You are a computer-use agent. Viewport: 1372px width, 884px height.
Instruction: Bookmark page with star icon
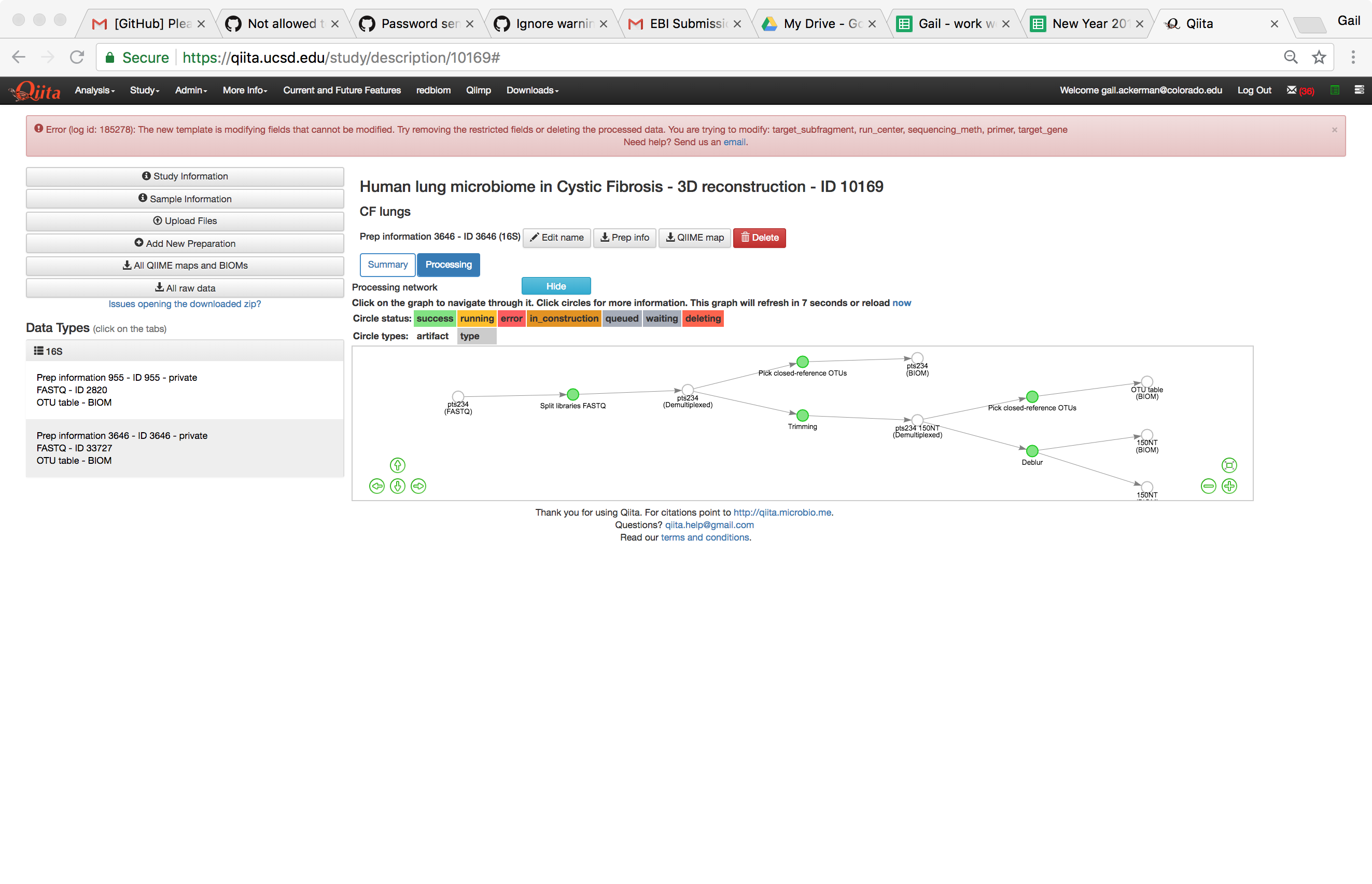pos(1319,58)
